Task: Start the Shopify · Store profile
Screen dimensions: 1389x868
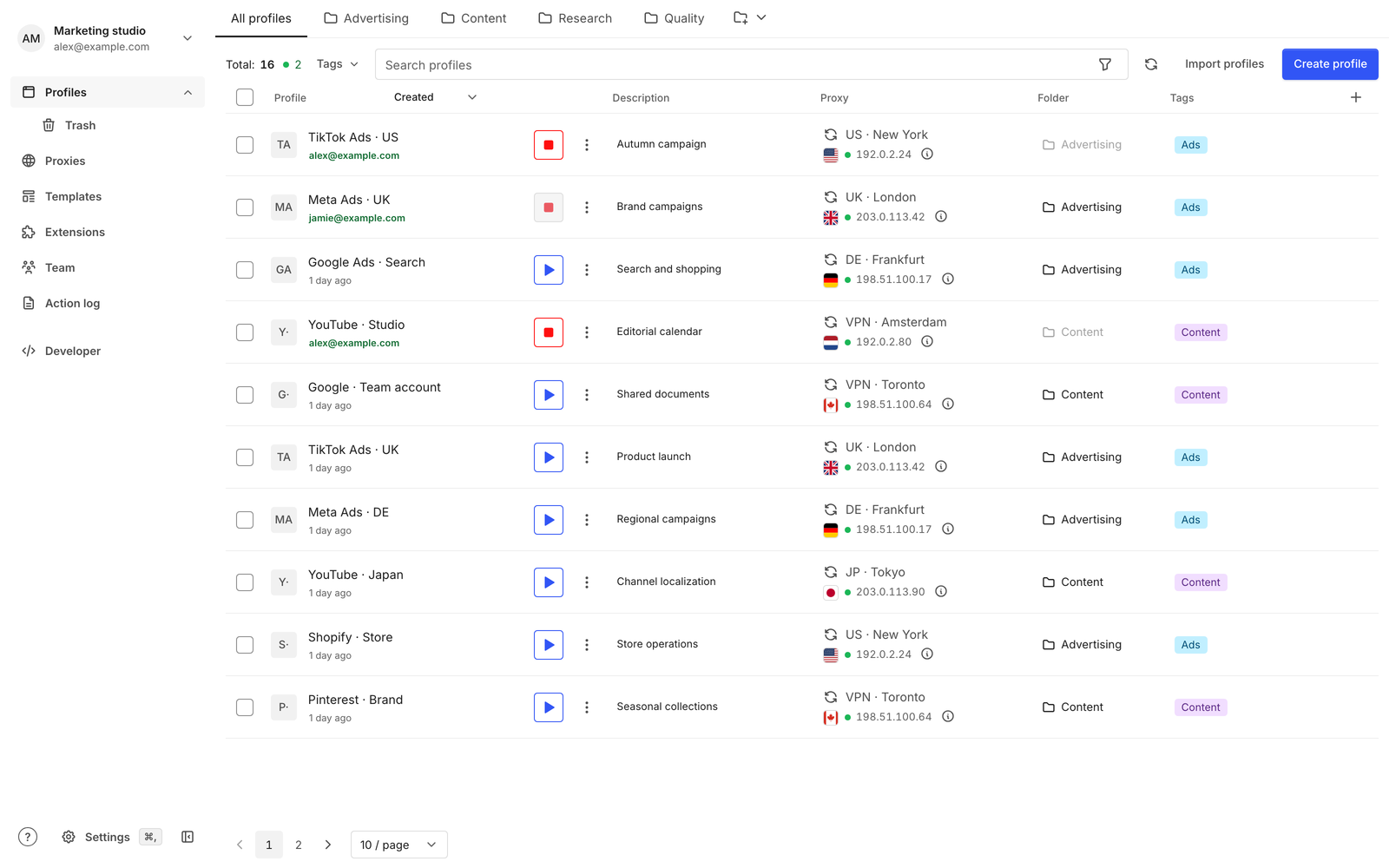Action: click(549, 645)
